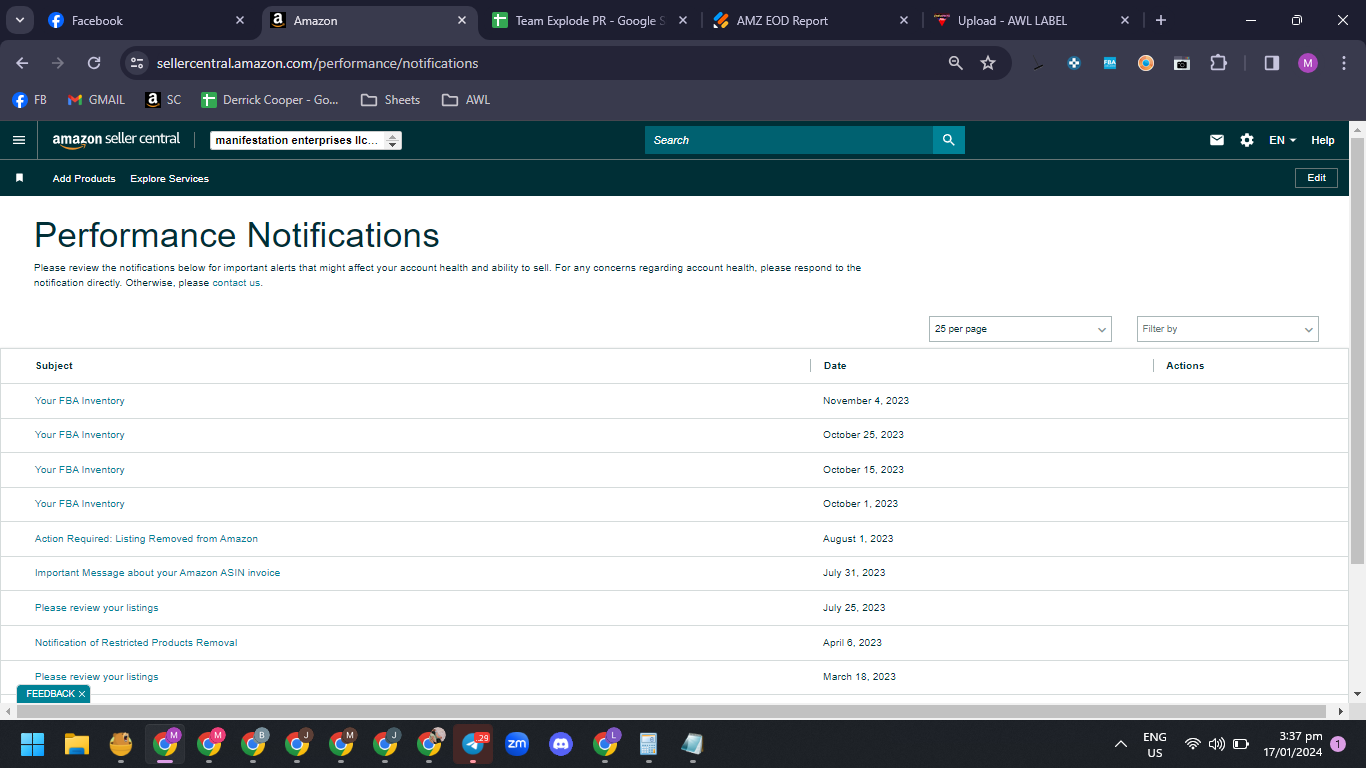Open the Chrome extensions puzzle icon

pos(1218,63)
